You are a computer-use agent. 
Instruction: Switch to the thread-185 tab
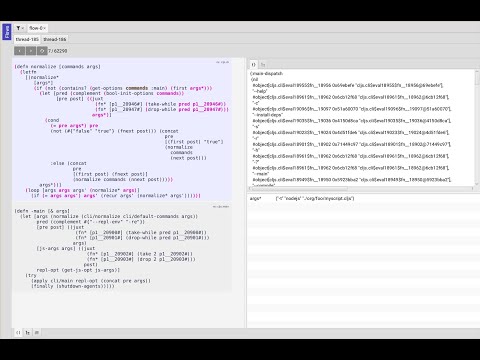point(27,39)
